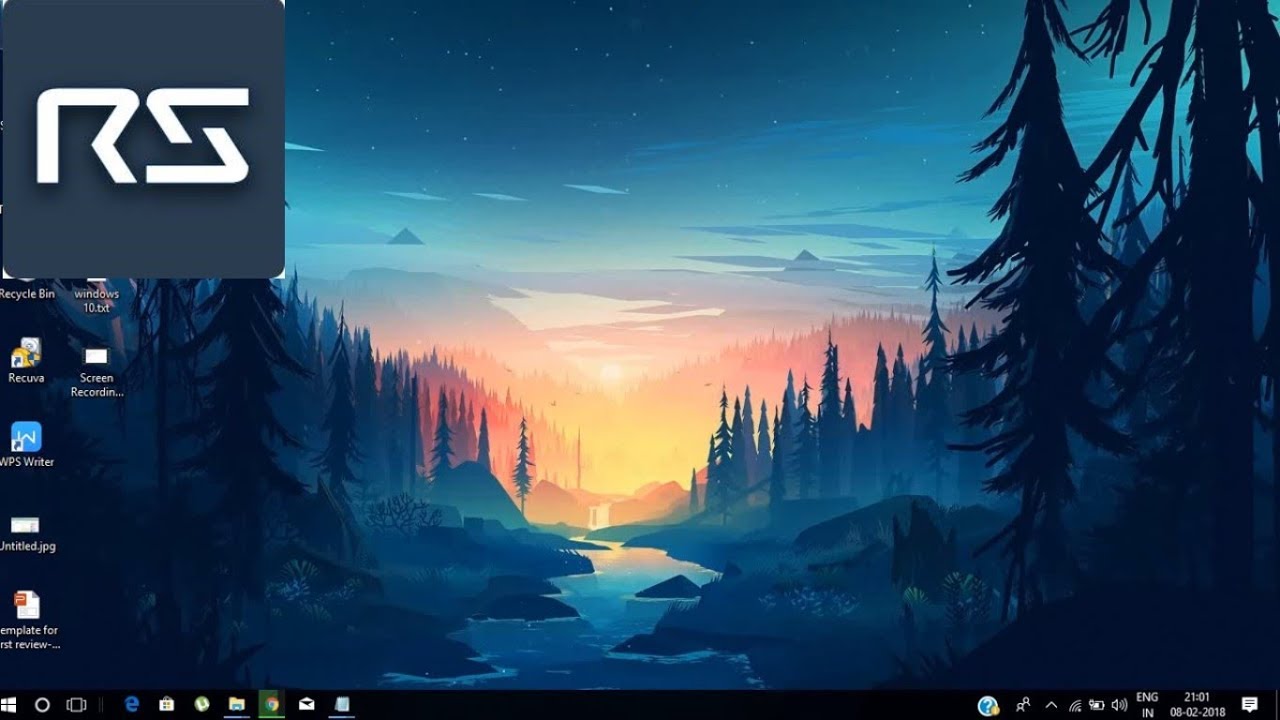This screenshot has width=1280, height=720.
Task: Open Task View on the taskbar
Action: pos(76,704)
